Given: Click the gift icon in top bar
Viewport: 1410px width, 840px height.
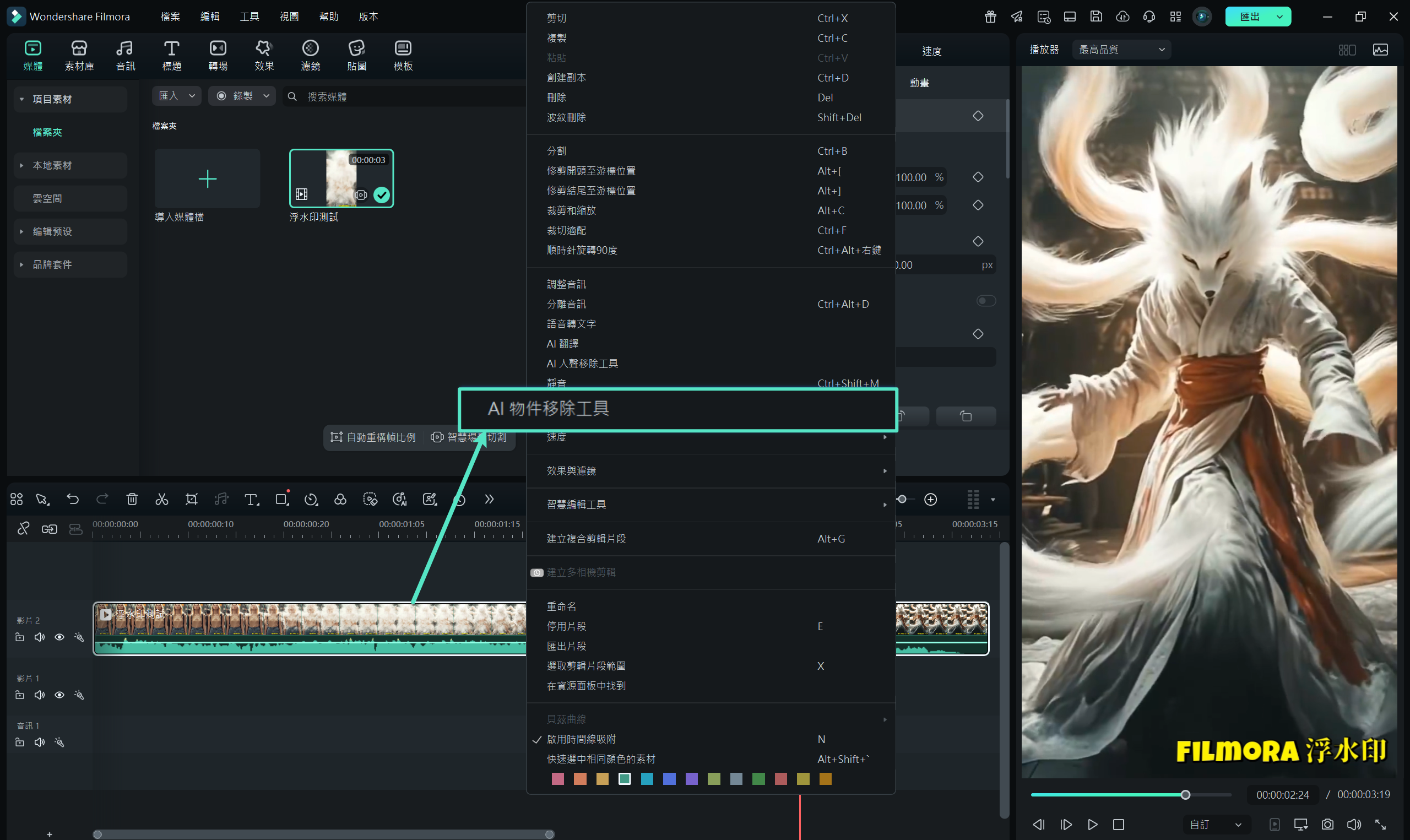Looking at the screenshot, I should pyautogui.click(x=990, y=17).
